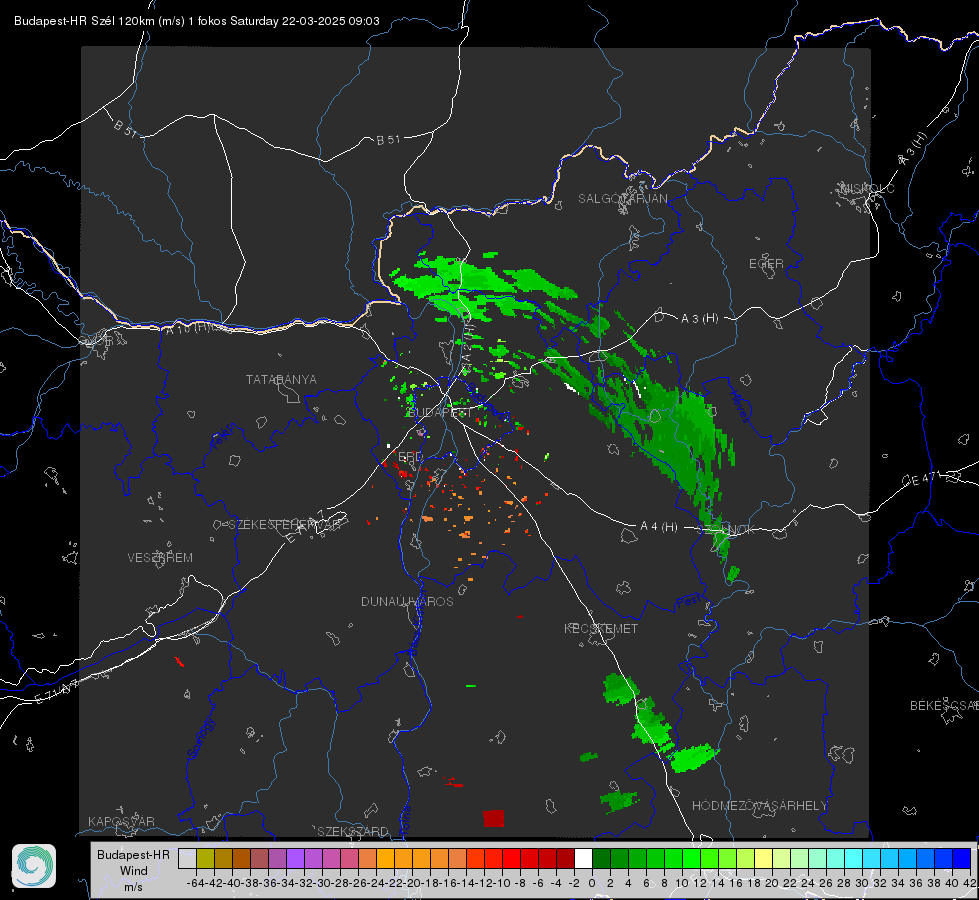Viewport: 979px width, 900px height.
Task: Click the SZEKESFEHERVAR city label
Action: (285, 524)
